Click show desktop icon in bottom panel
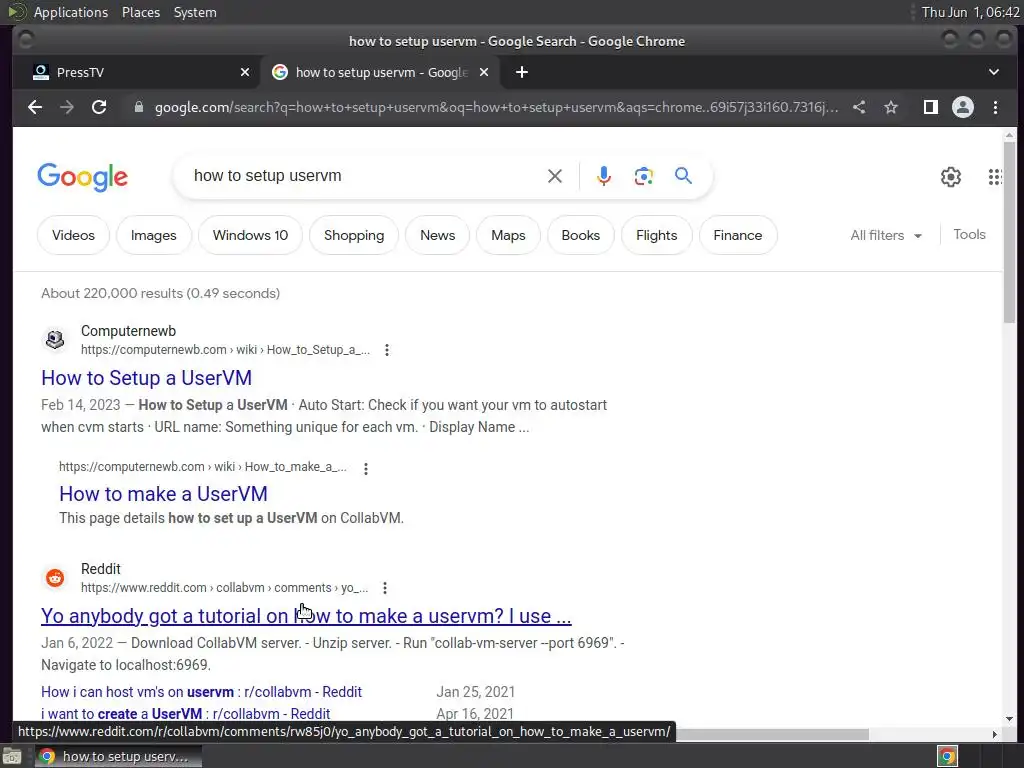Screen dimensions: 1024x768 [12, 756]
